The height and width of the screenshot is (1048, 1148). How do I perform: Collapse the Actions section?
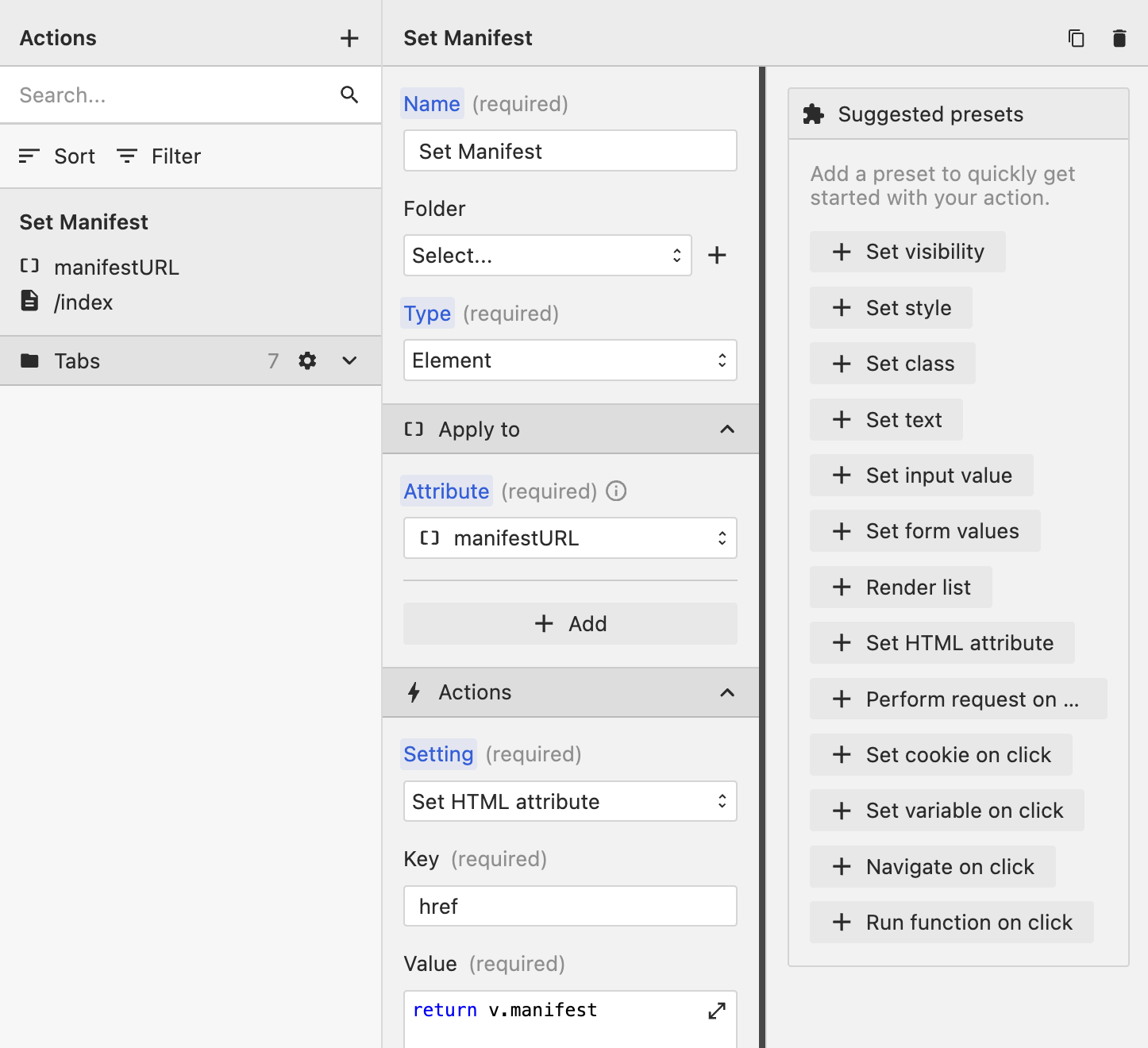point(726,693)
